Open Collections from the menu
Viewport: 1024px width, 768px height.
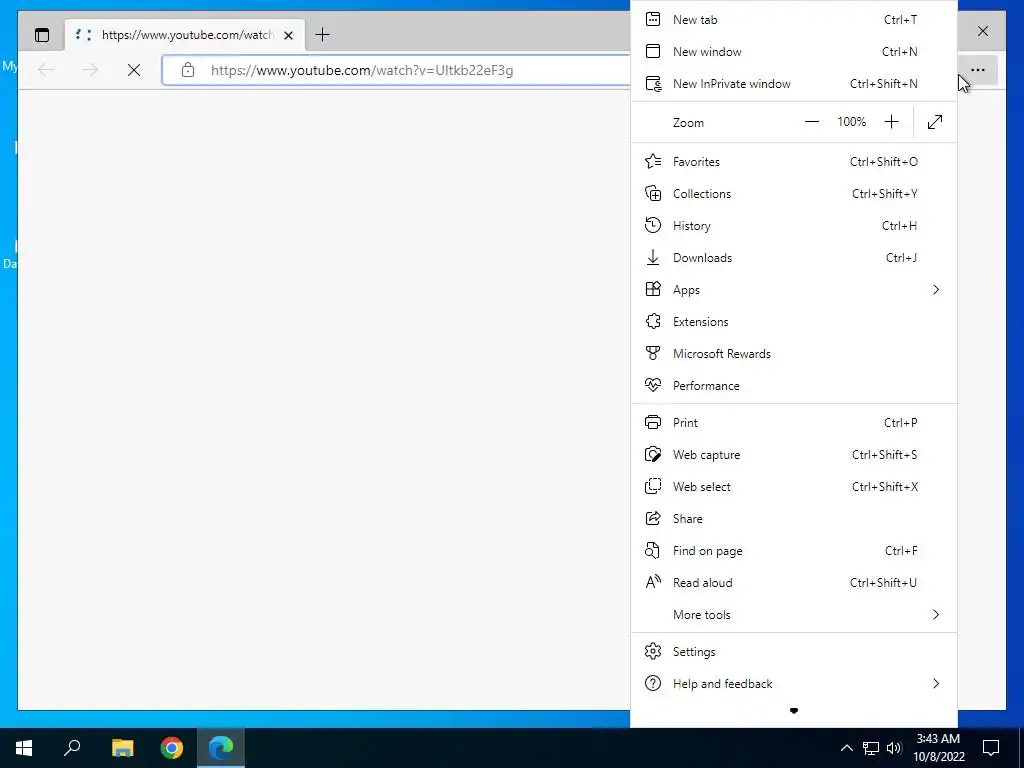pos(793,194)
